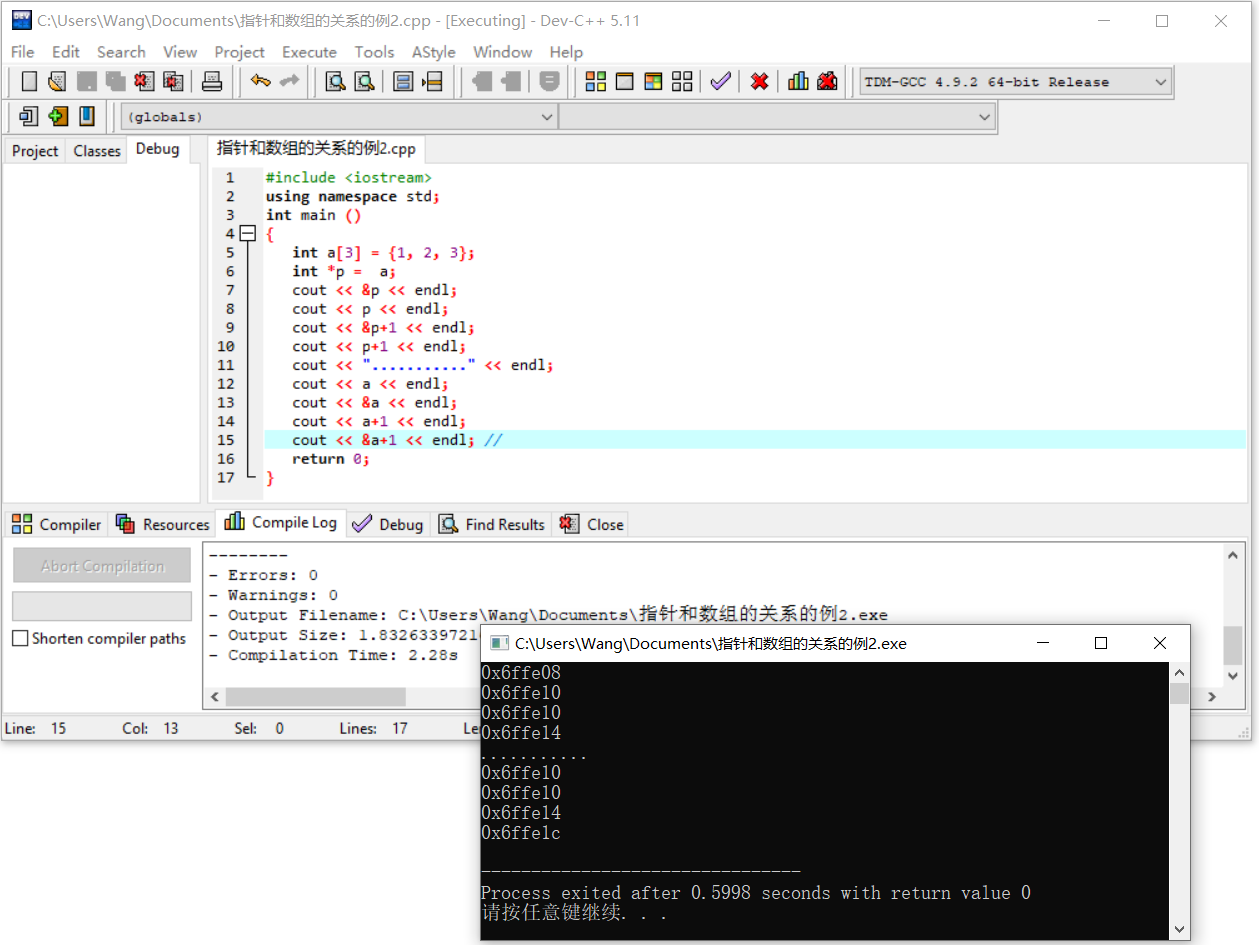
Task: Select the Debug side panel tab
Action: coord(157,149)
